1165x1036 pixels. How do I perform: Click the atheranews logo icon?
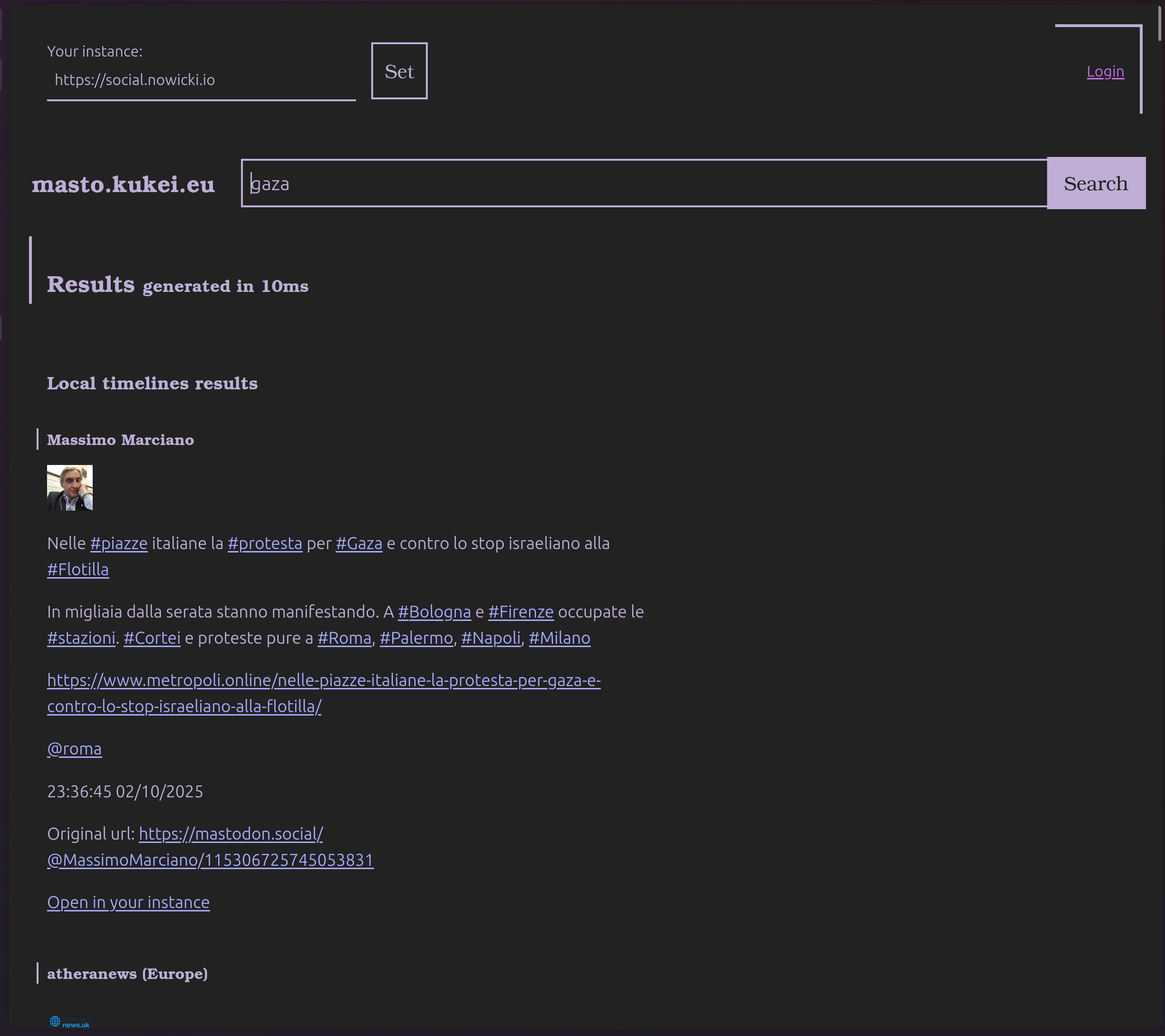(x=69, y=1022)
